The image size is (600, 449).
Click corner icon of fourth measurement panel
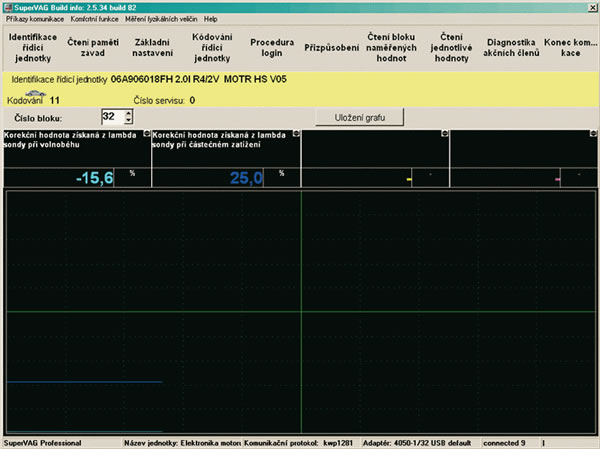coord(593,134)
